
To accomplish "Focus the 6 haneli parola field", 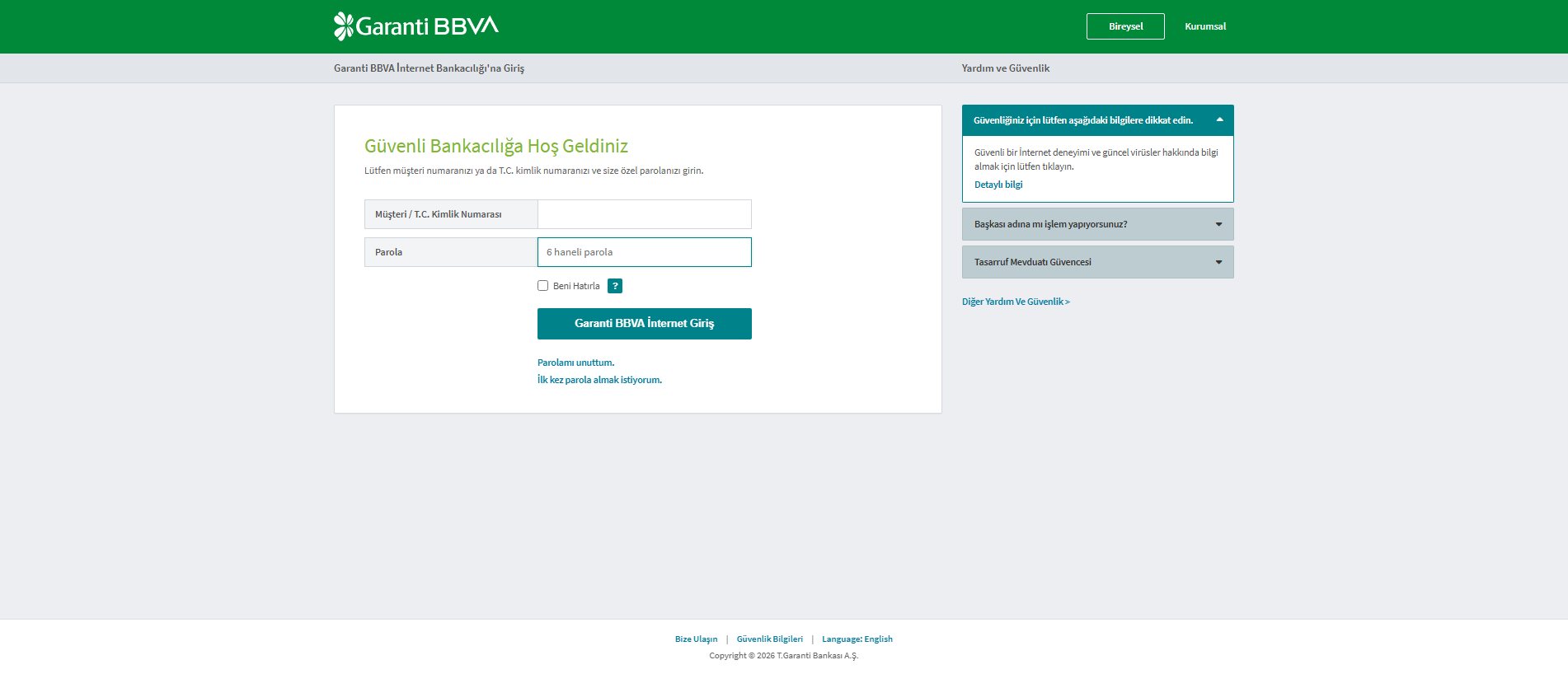I will click(x=645, y=252).
